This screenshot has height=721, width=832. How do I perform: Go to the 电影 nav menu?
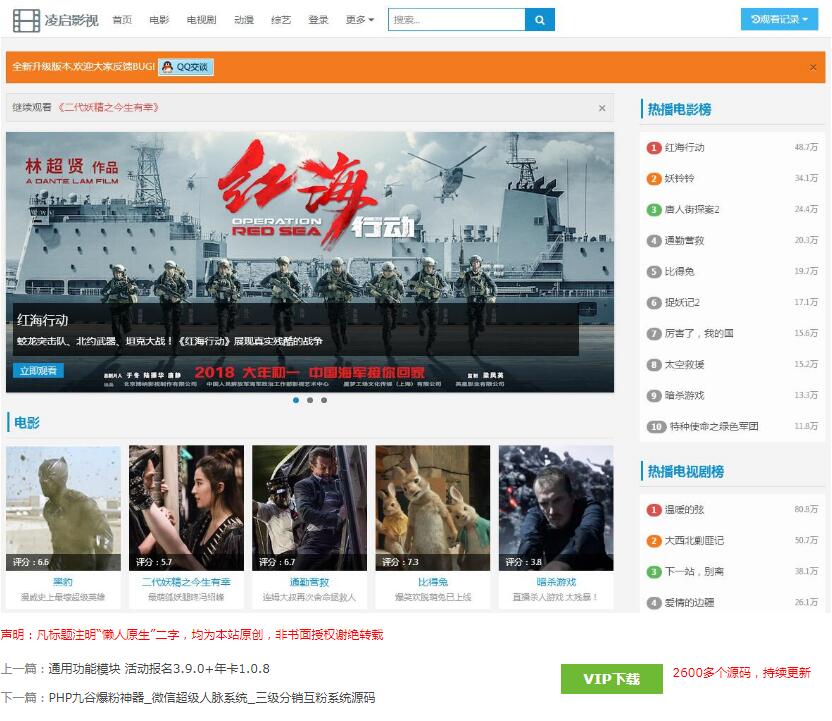click(x=159, y=20)
